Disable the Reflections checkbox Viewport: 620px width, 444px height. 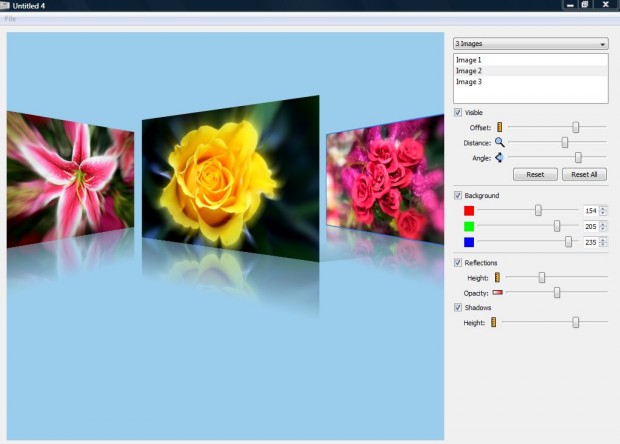point(458,262)
